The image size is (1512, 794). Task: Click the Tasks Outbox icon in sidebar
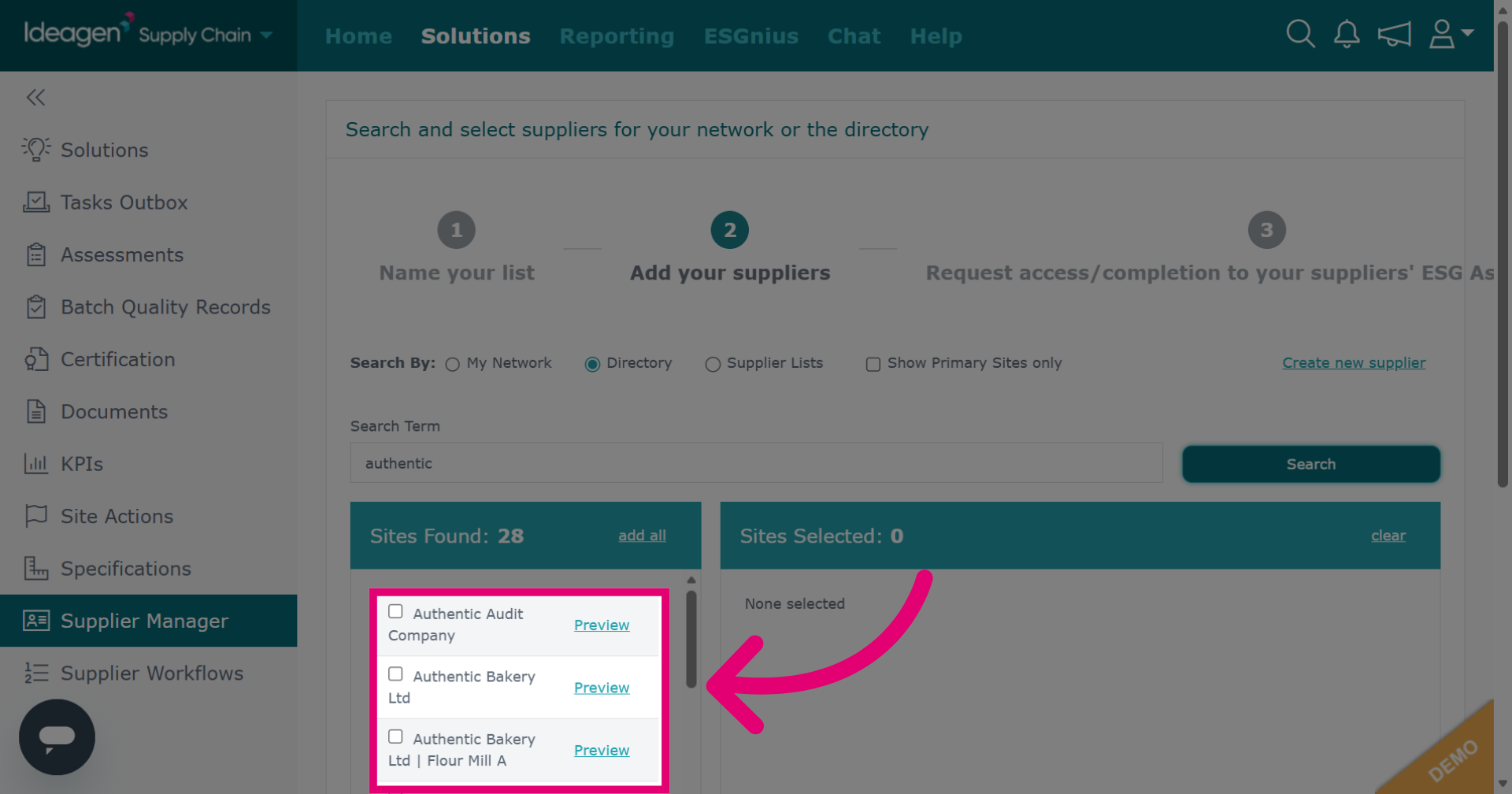click(x=35, y=202)
